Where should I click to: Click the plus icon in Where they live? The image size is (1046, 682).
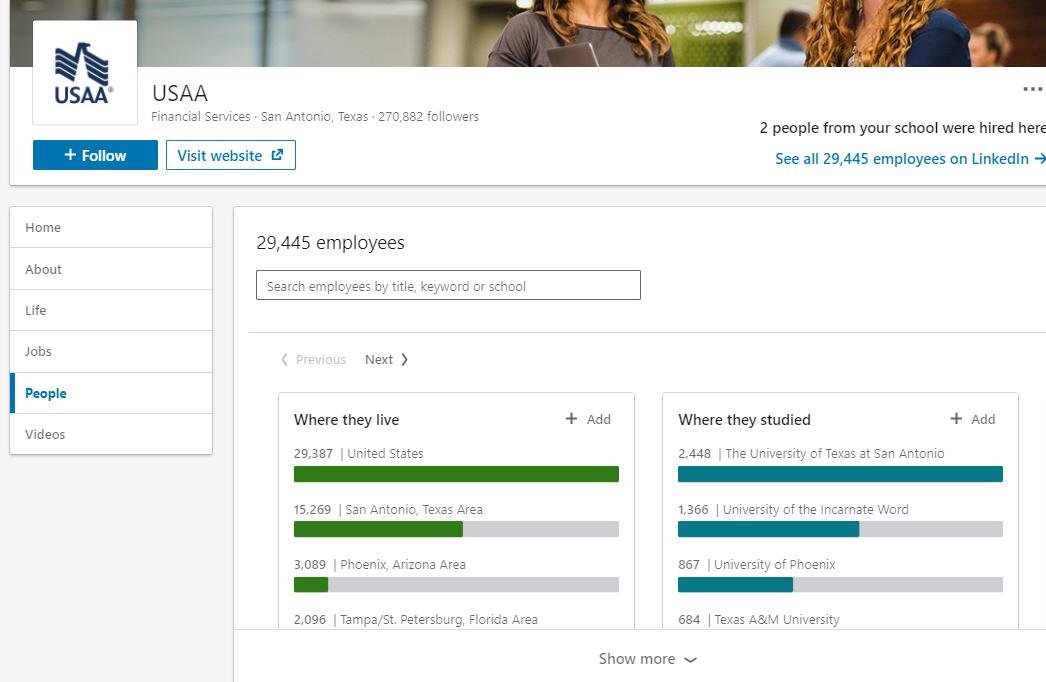pos(571,418)
